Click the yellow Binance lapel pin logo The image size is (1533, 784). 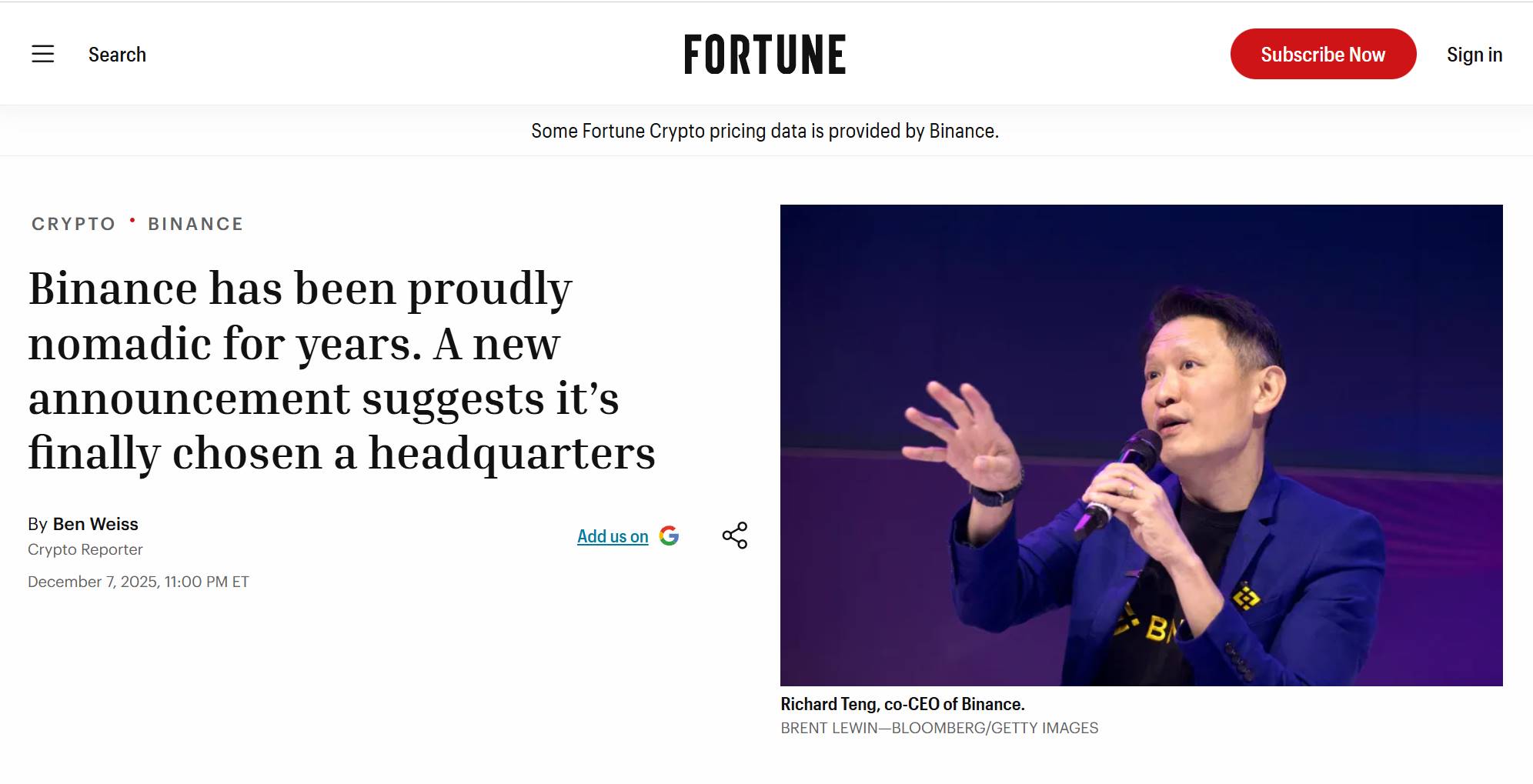(1246, 597)
